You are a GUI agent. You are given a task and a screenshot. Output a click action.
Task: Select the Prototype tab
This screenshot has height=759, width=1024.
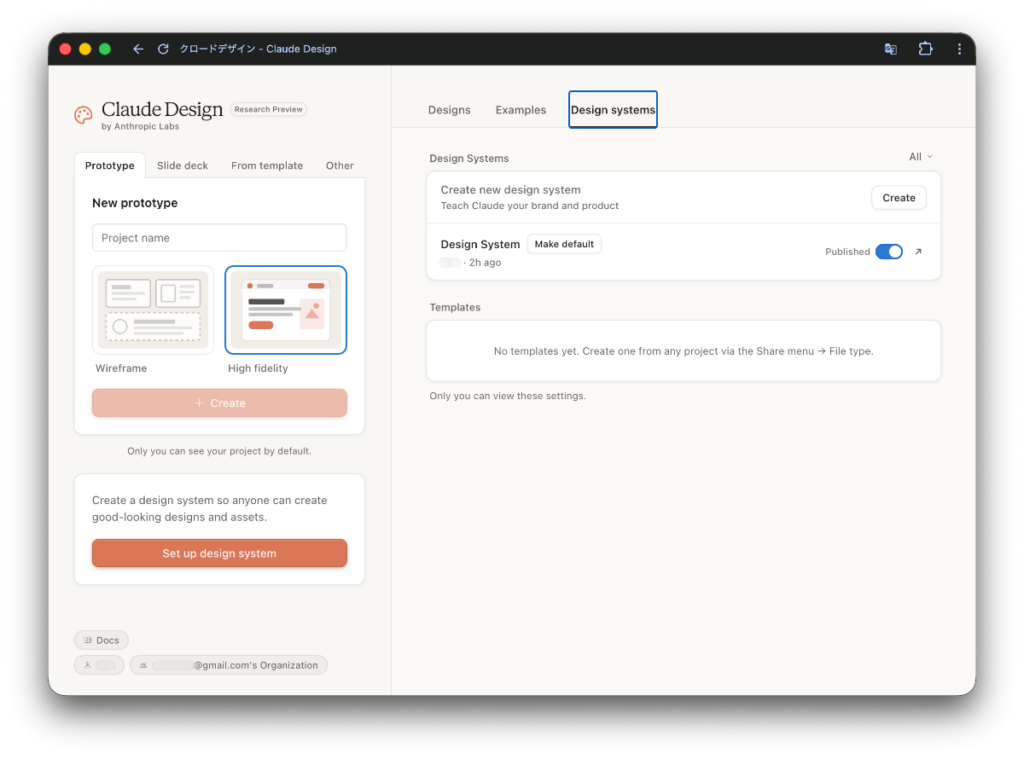(110, 165)
